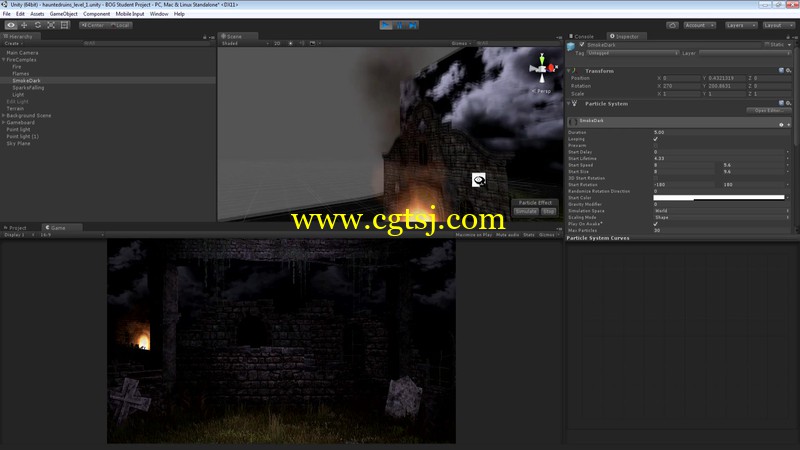The height and width of the screenshot is (450, 800).
Task: Toggle the Prewarm checkbox
Action: click(656, 145)
